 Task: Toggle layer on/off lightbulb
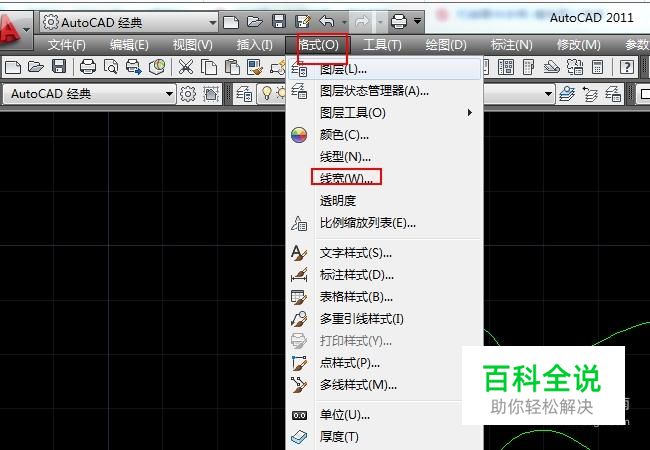click(266, 94)
